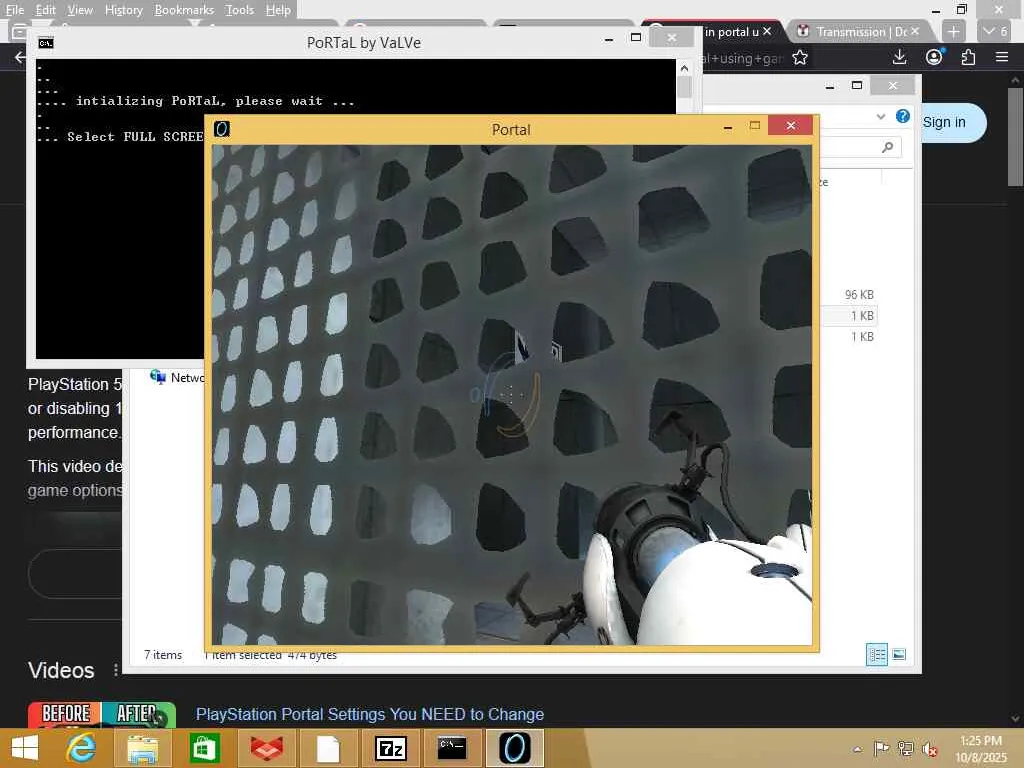Click the '7 items' status bar text

pos(163,654)
